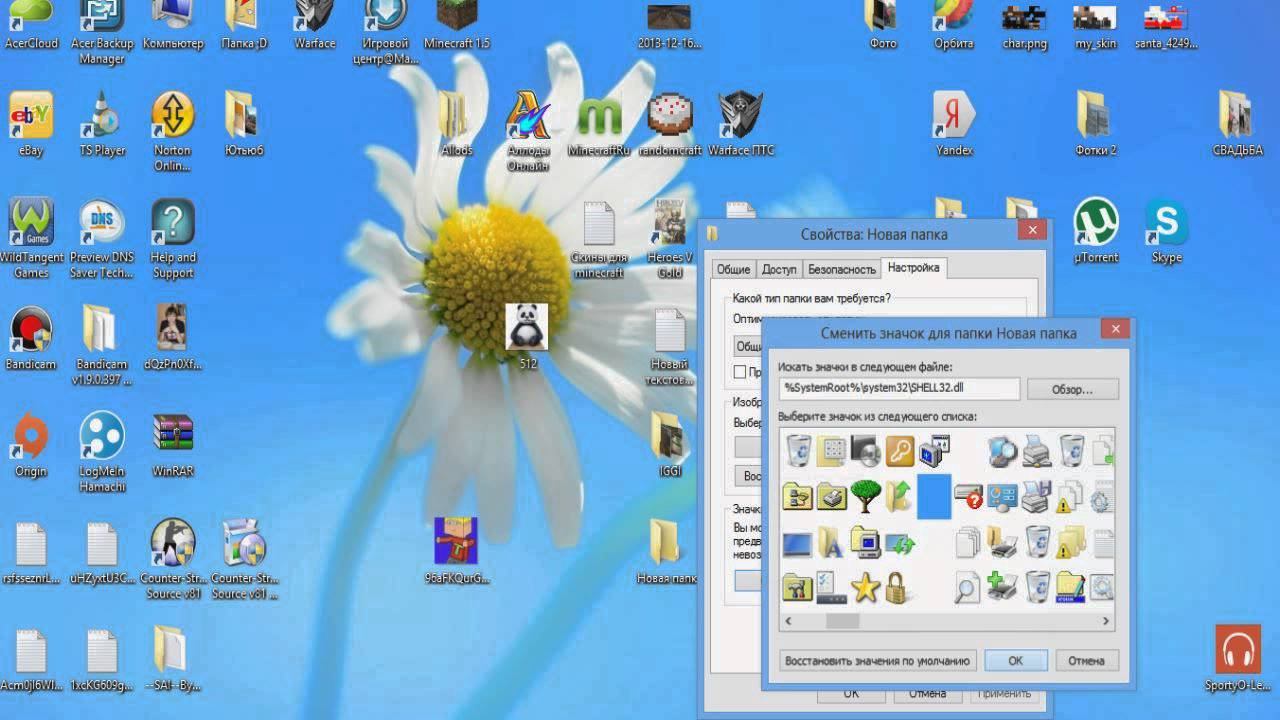Click the icon list's horizontal scrollbar thumb
The width and height of the screenshot is (1280, 720).
pos(842,621)
